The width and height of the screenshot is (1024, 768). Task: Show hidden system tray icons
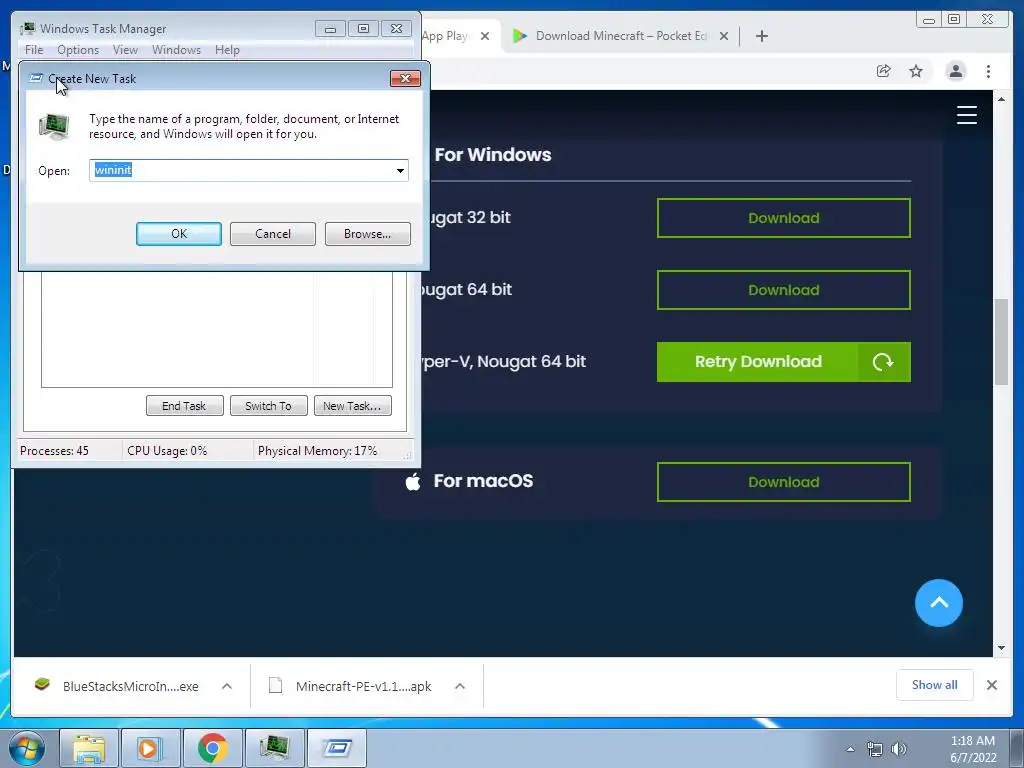(850, 749)
